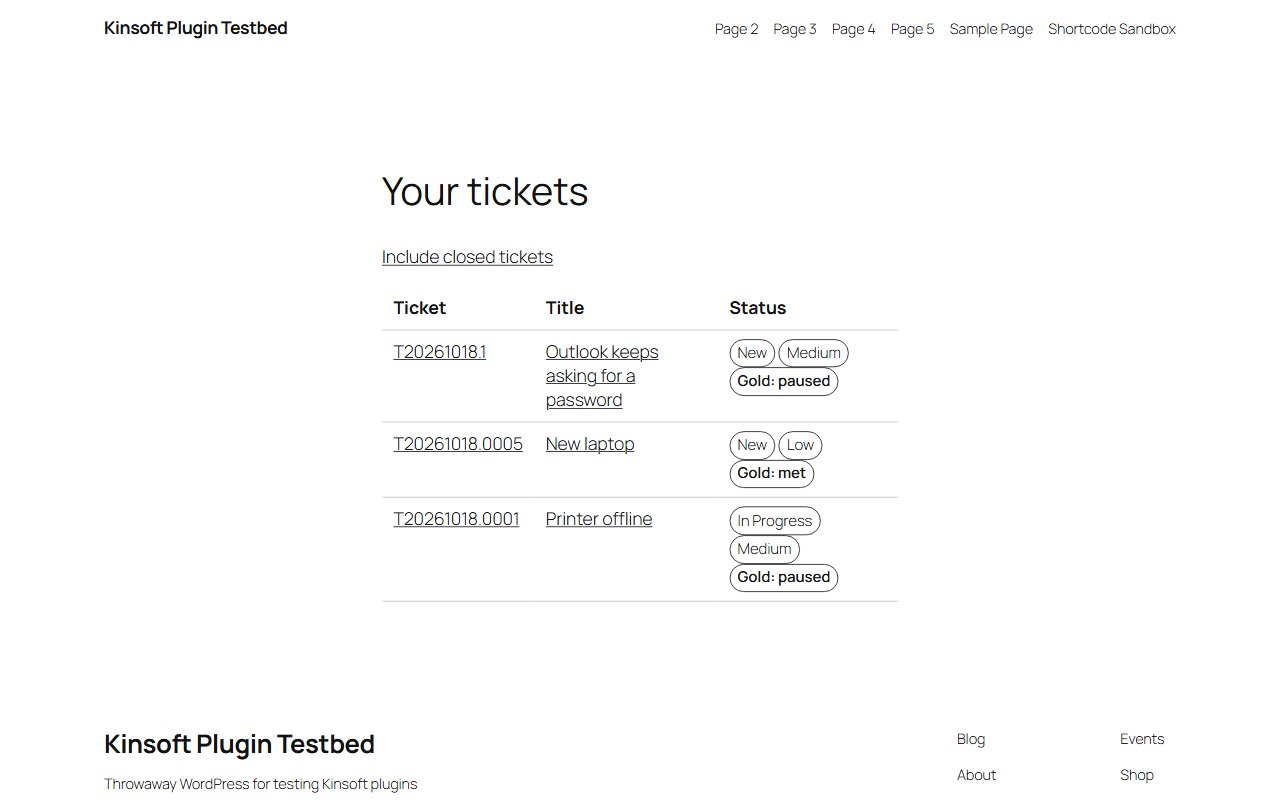Image resolution: width=1280 pixels, height=800 pixels.
Task: View the Printer offline ticket
Action: tap(599, 519)
